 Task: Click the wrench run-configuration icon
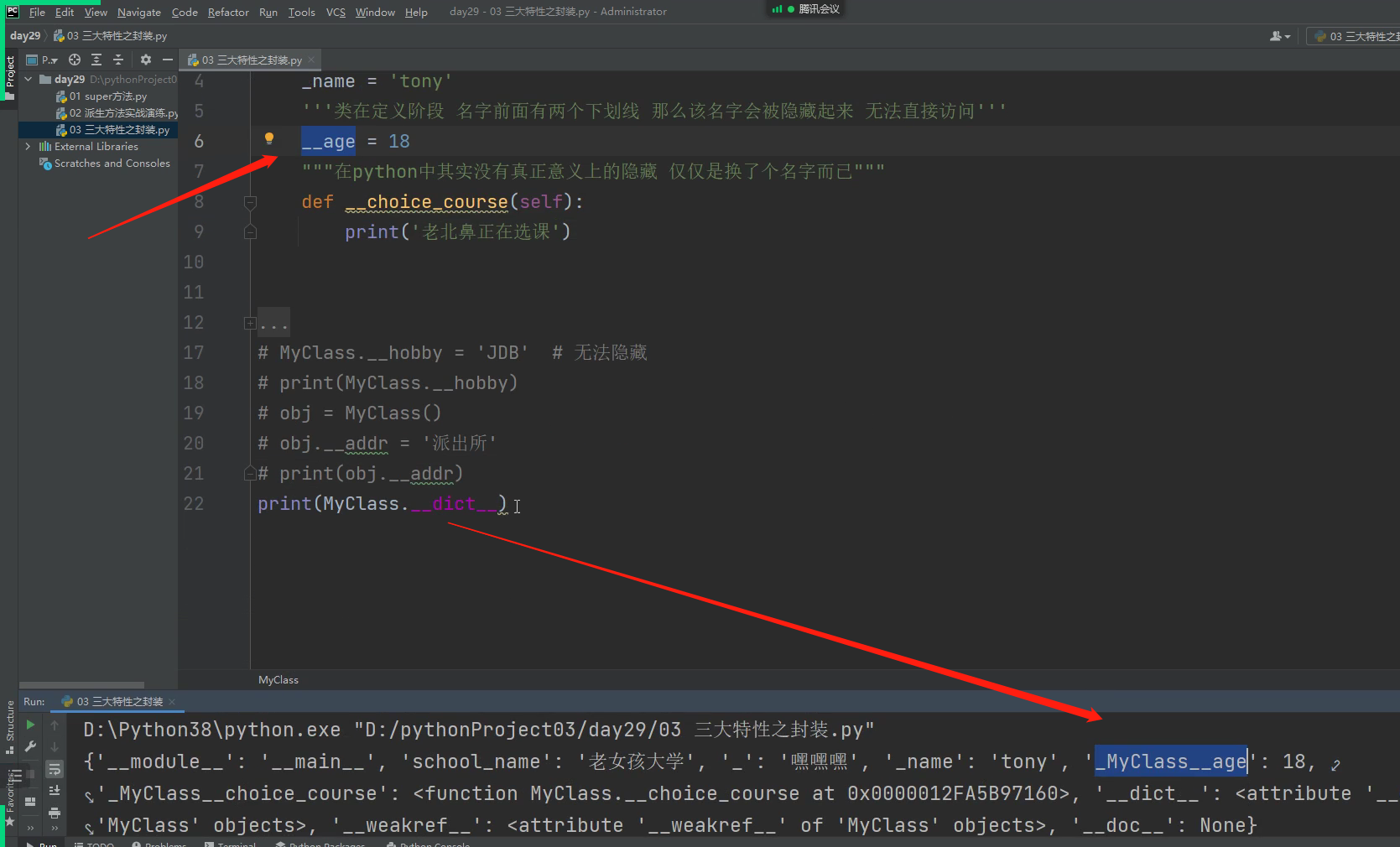pyautogui.click(x=30, y=746)
